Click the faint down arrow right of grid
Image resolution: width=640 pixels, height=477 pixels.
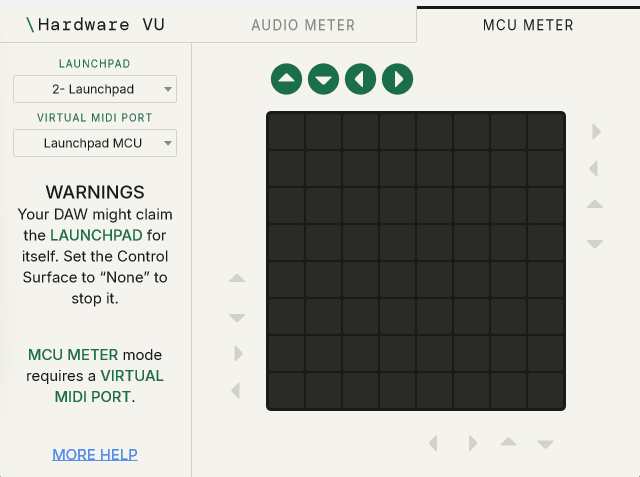pyautogui.click(x=595, y=244)
